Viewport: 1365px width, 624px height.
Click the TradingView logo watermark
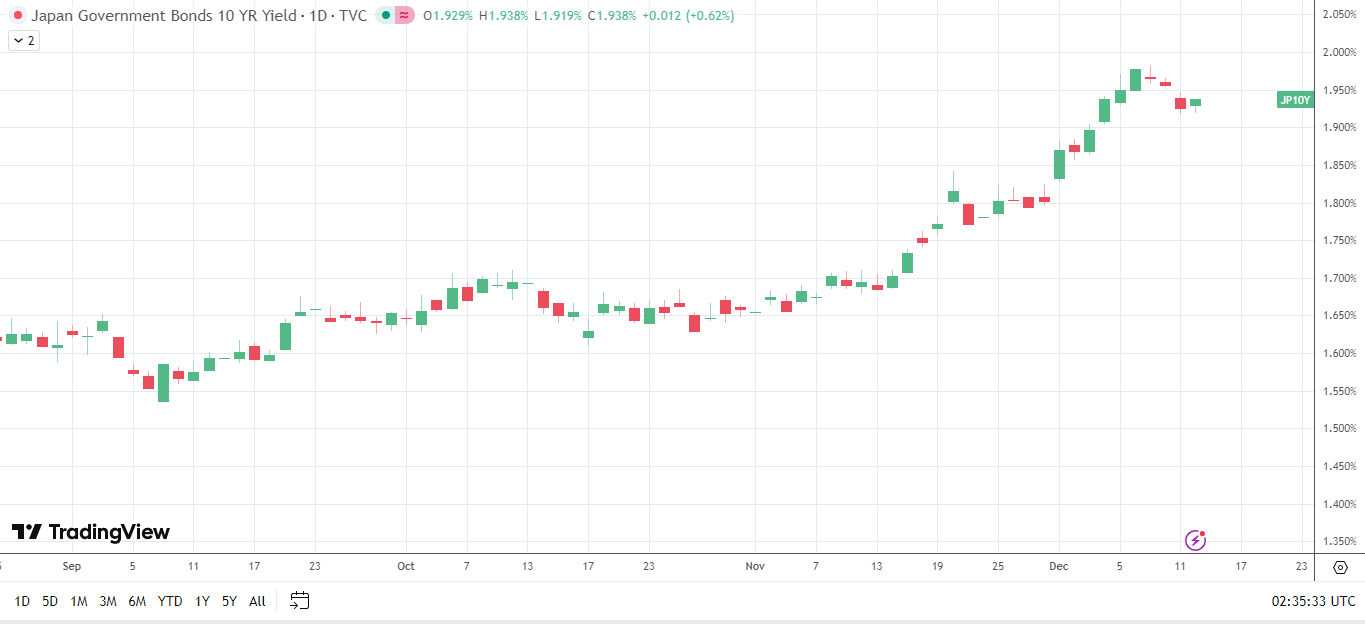point(90,532)
